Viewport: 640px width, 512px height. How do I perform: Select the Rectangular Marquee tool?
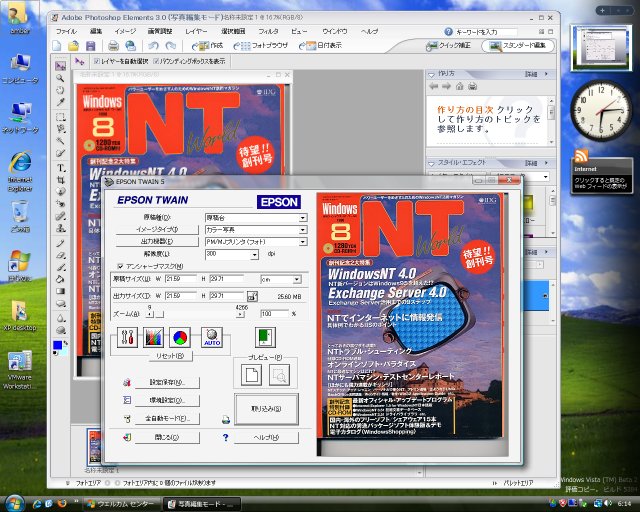pos(60,118)
